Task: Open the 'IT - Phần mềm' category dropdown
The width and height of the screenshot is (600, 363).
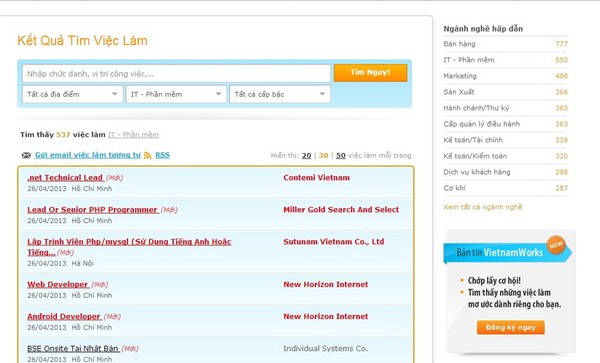Action: tap(176, 94)
